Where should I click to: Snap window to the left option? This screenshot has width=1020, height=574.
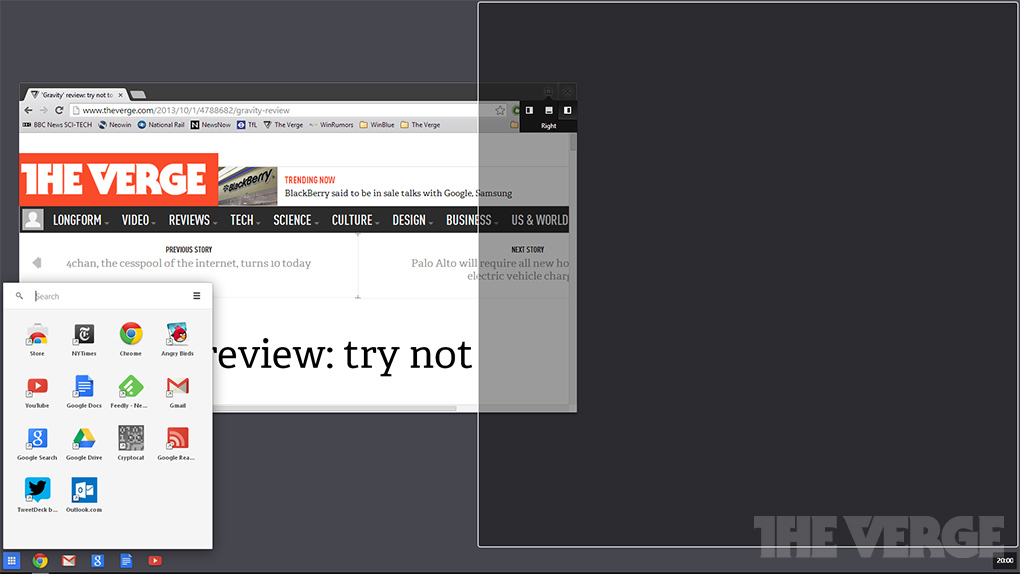click(530, 111)
